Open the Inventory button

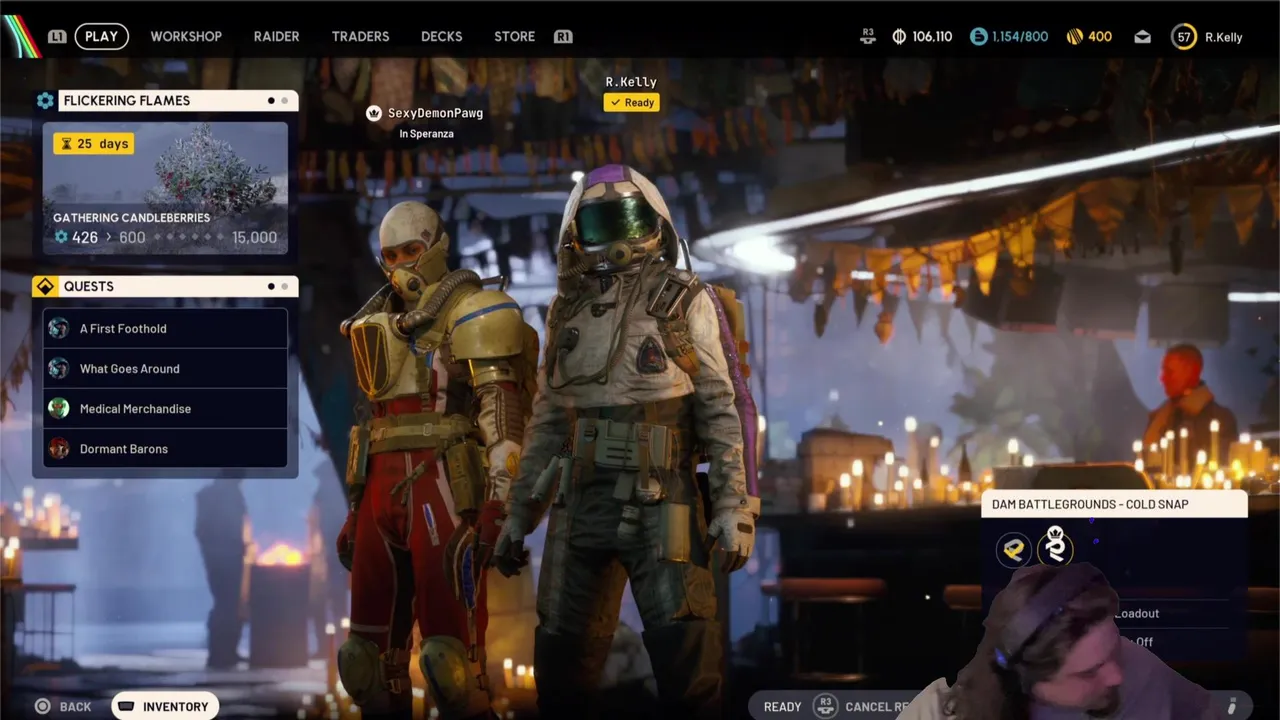pos(165,706)
